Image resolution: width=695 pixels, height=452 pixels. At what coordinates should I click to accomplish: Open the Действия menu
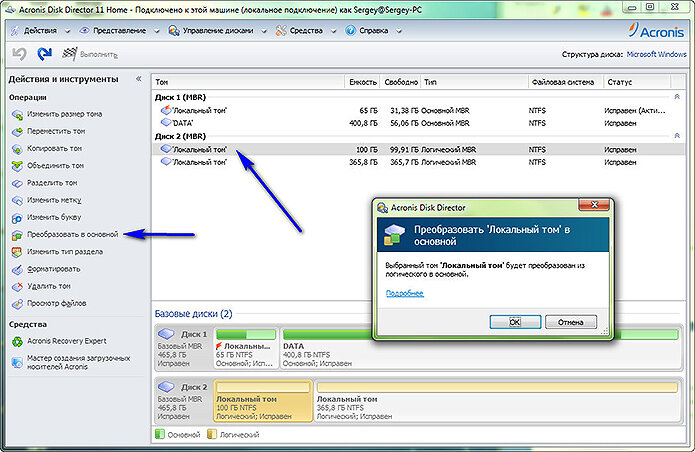click(41, 31)
